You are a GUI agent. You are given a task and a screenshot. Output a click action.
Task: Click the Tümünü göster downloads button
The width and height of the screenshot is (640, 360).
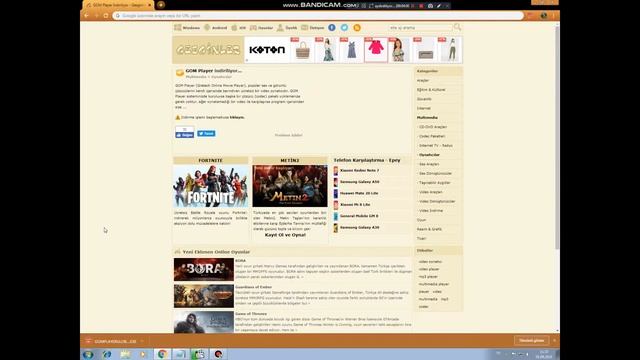[531, 340]
